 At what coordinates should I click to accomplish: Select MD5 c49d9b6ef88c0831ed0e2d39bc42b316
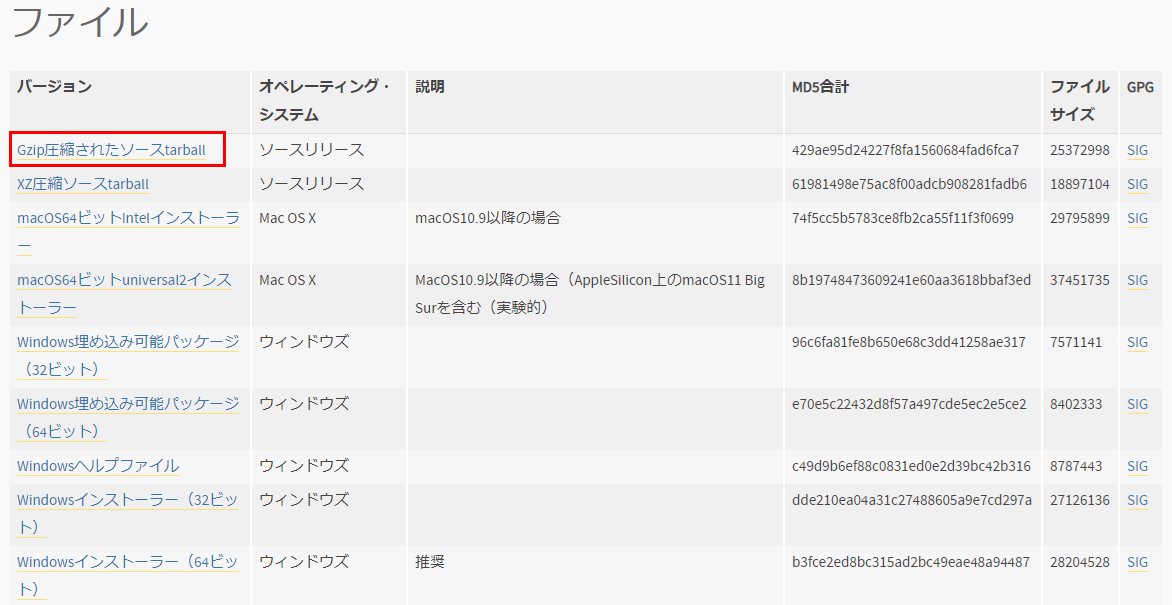tap(912, 466)
